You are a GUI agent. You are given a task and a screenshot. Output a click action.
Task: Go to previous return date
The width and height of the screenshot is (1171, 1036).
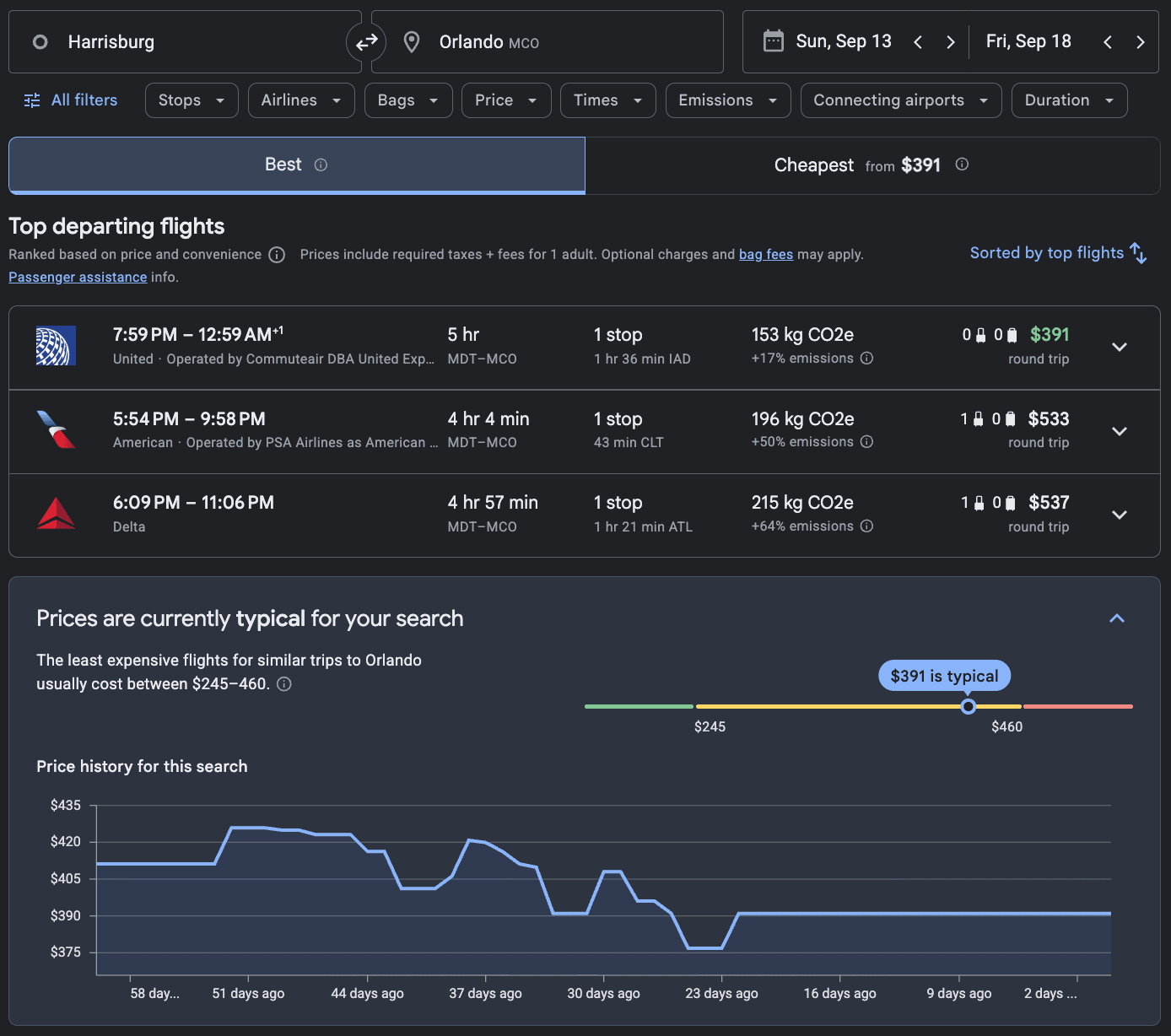pyautogui.click(x=1108, y=42)
